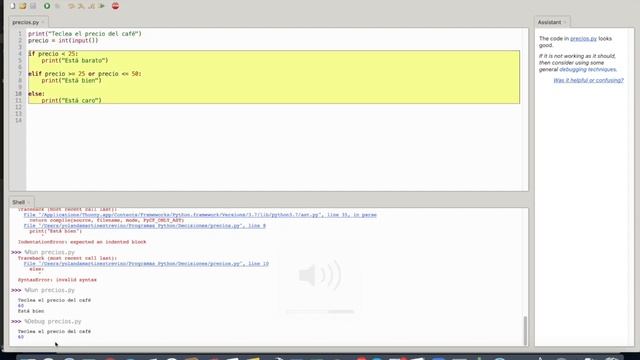Save the current script with the disk icon
The height and width of the screenshot is (360, 640).
click(33, 6)
